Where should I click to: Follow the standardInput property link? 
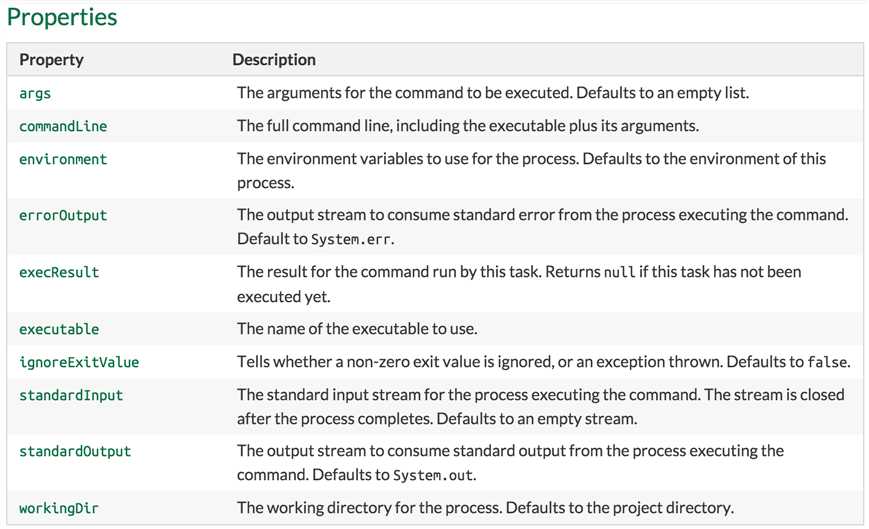[x=71, y=396]
